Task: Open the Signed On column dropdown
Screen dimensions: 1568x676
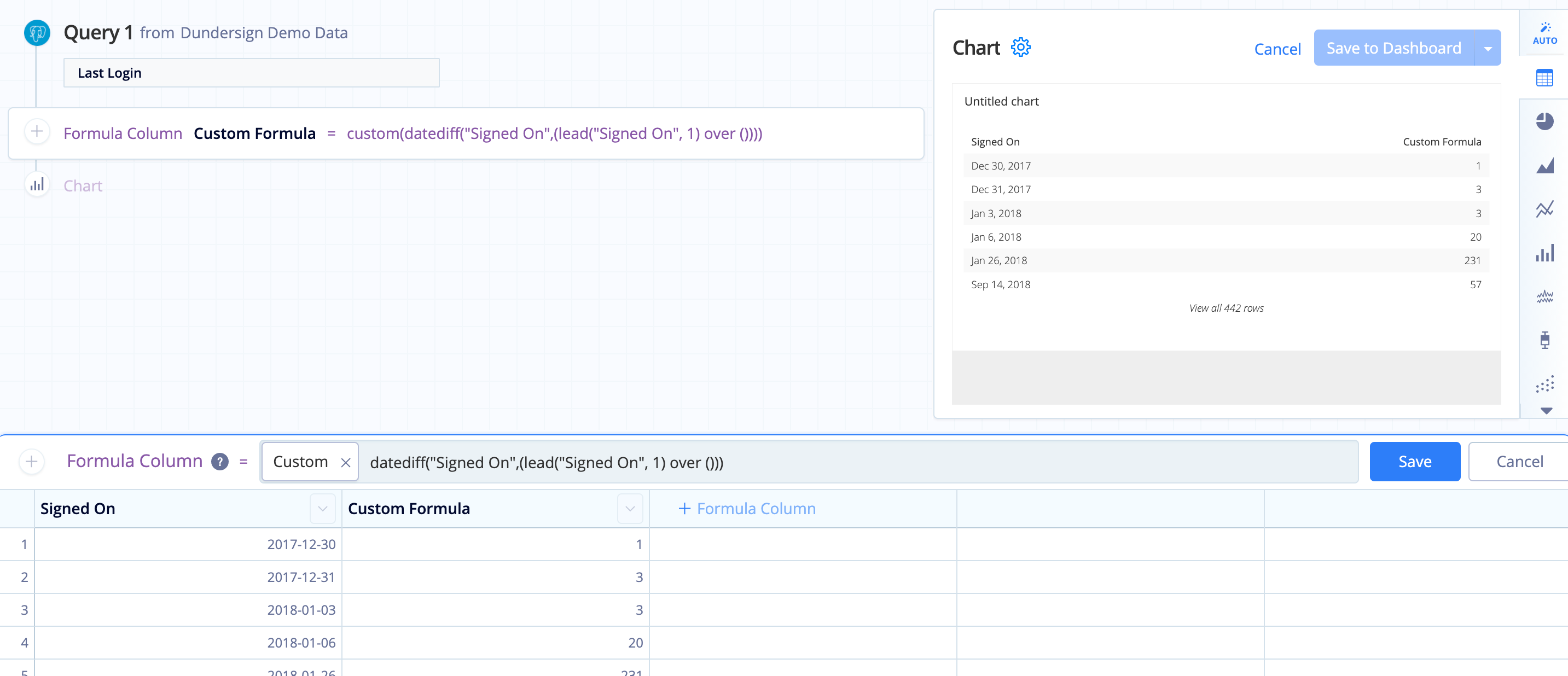Action: (x=323, y=509)
